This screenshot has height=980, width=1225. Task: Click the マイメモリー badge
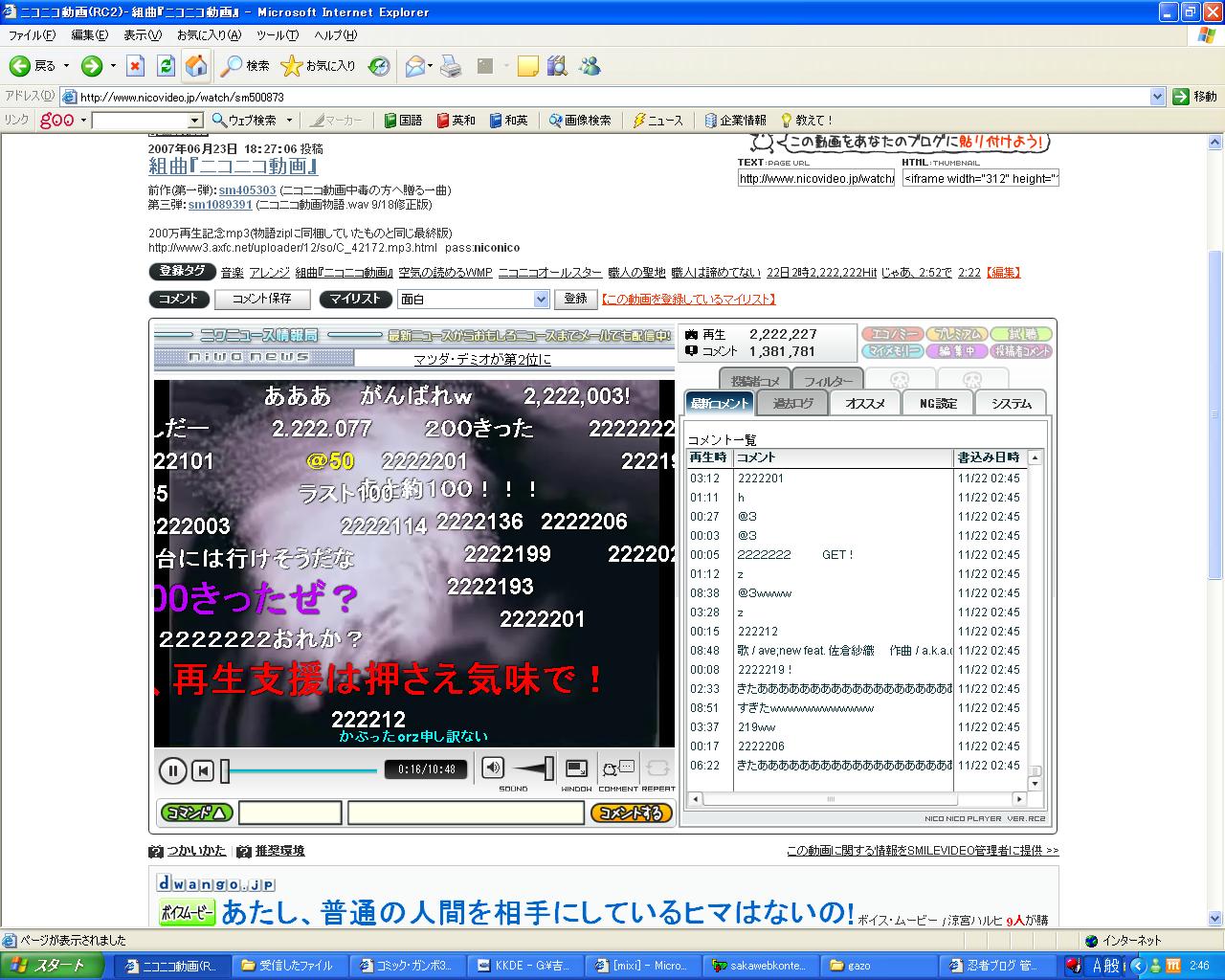click(x=892, y=351)
